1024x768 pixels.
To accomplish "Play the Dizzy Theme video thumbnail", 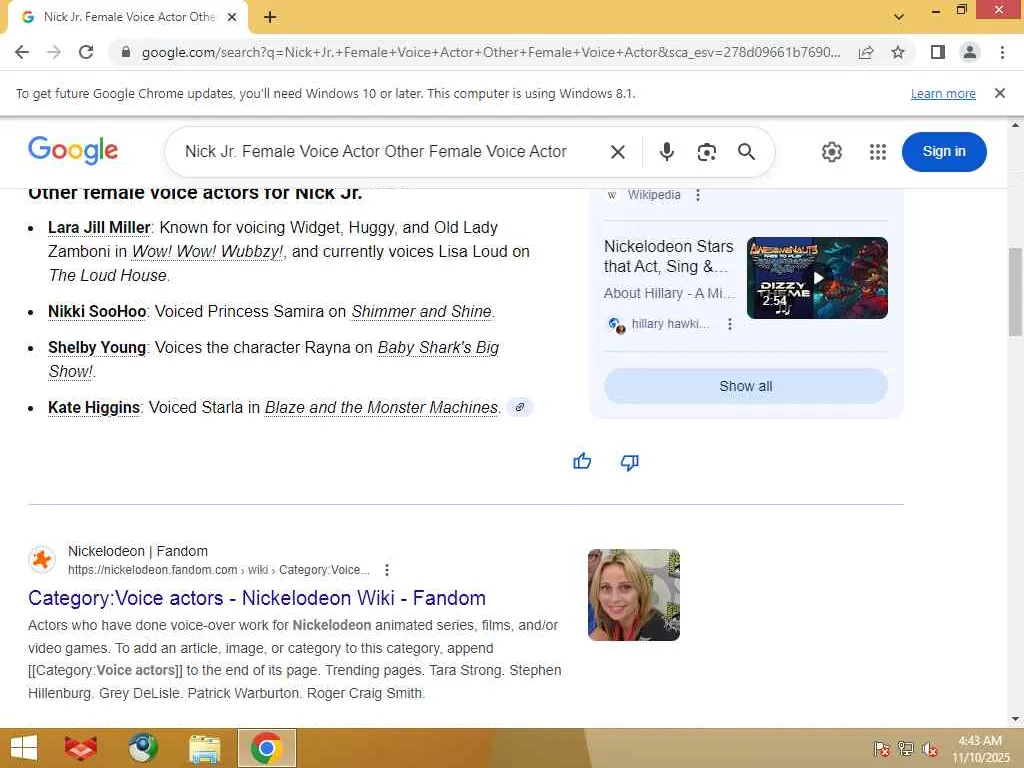I will (x=817, y=278).
